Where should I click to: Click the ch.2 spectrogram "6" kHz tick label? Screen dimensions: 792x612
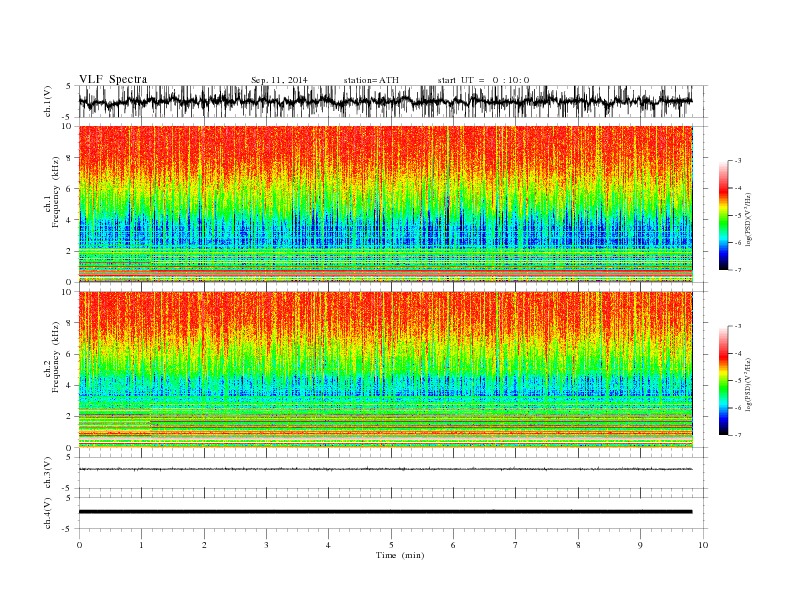point(70,354)
